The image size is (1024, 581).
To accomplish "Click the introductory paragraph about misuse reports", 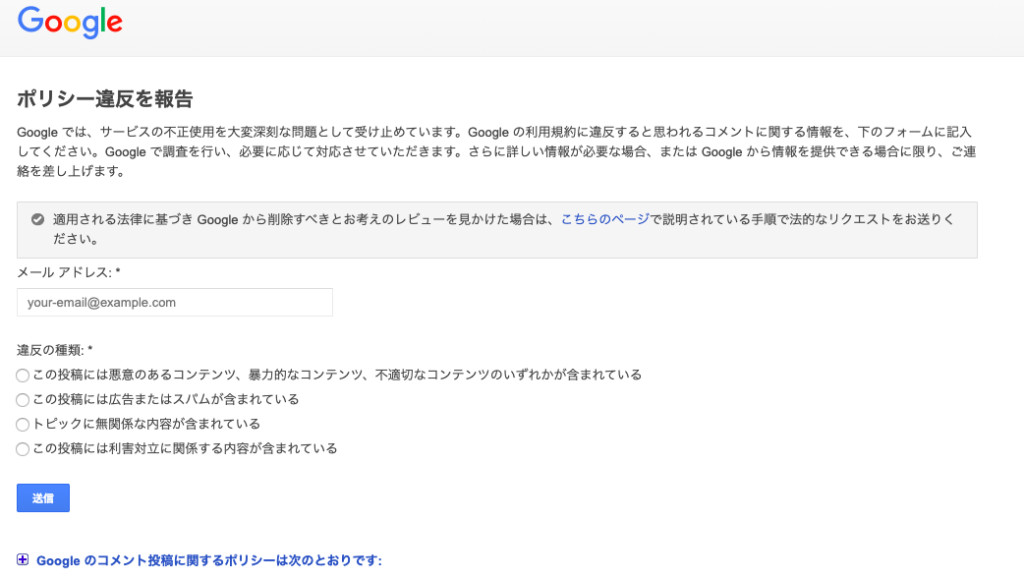I will [496, 151].
